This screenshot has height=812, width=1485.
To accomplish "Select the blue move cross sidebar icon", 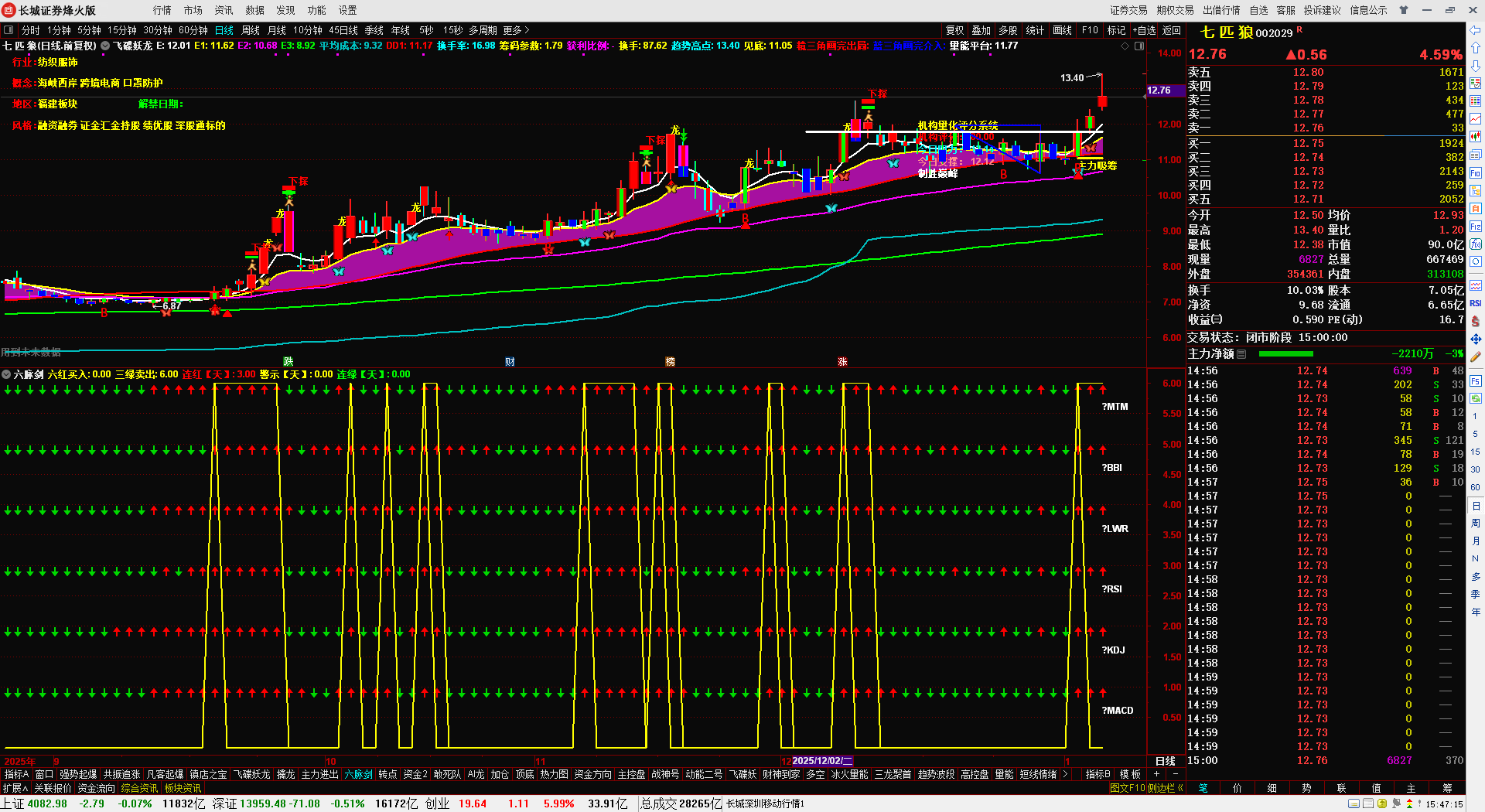I will 1476,339.
